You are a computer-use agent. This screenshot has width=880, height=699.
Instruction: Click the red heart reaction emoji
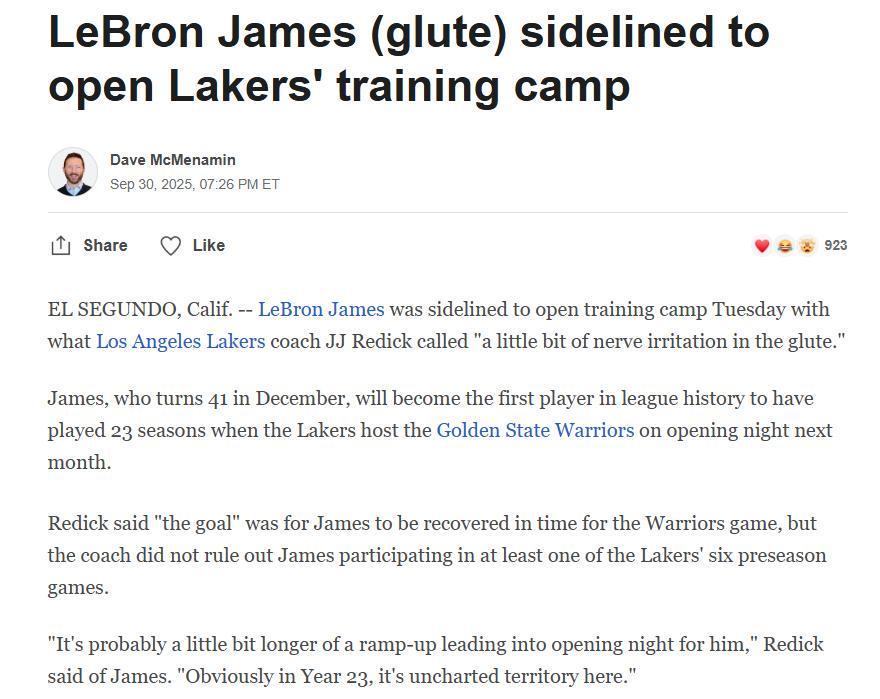pos(762,245)
